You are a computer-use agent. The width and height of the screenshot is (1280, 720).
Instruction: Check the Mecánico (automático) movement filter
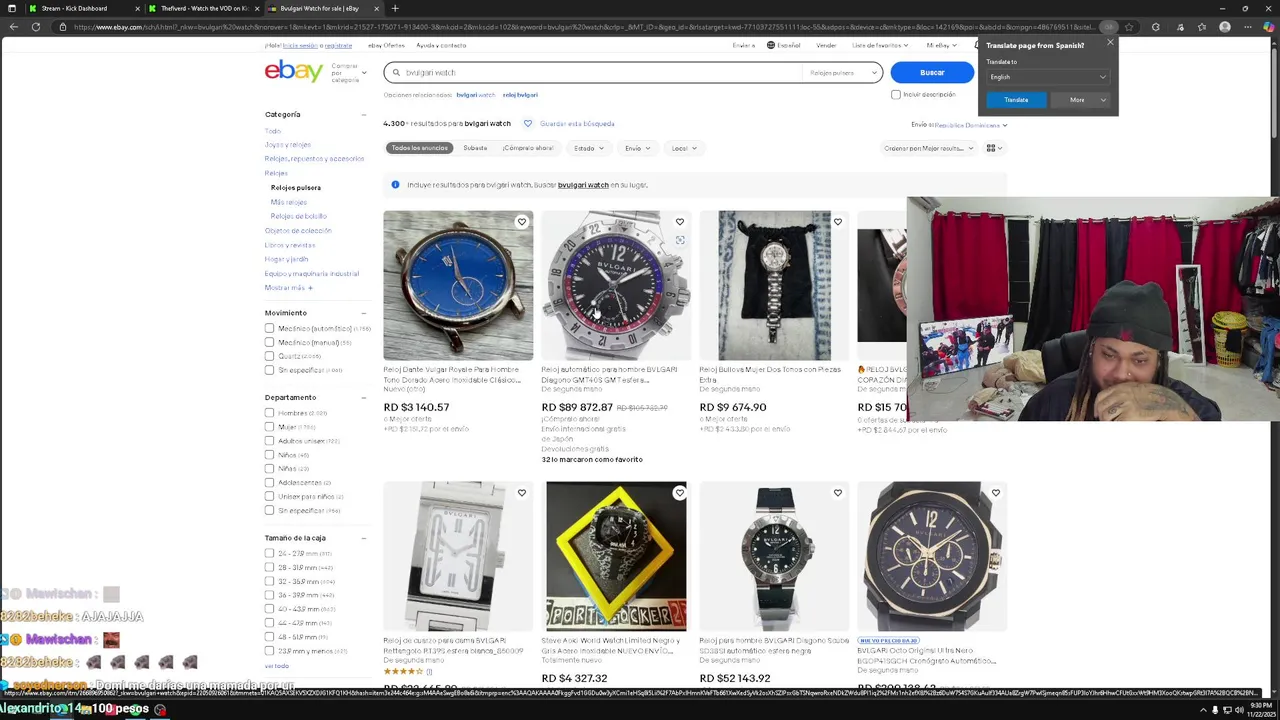269,328
